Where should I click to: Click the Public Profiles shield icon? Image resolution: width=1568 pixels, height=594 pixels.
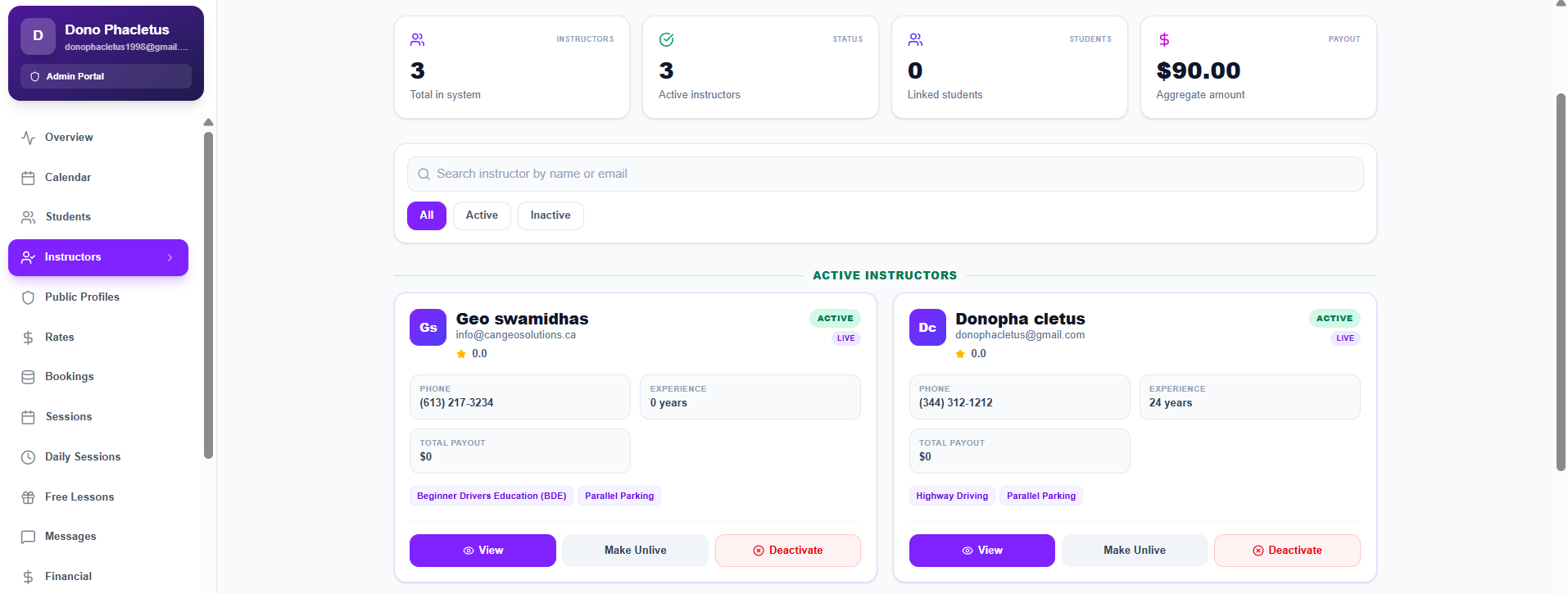tap(28, 297)
